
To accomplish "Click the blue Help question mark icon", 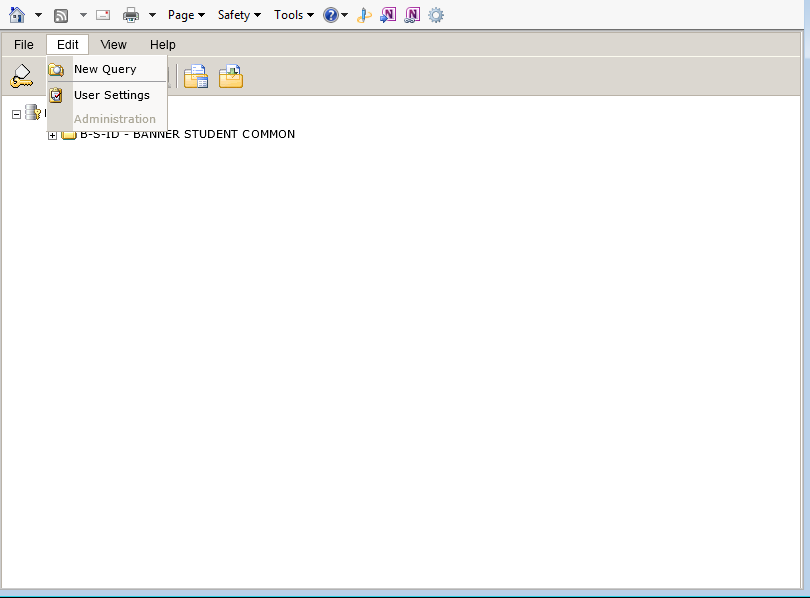I will click(x=331, y=15).
